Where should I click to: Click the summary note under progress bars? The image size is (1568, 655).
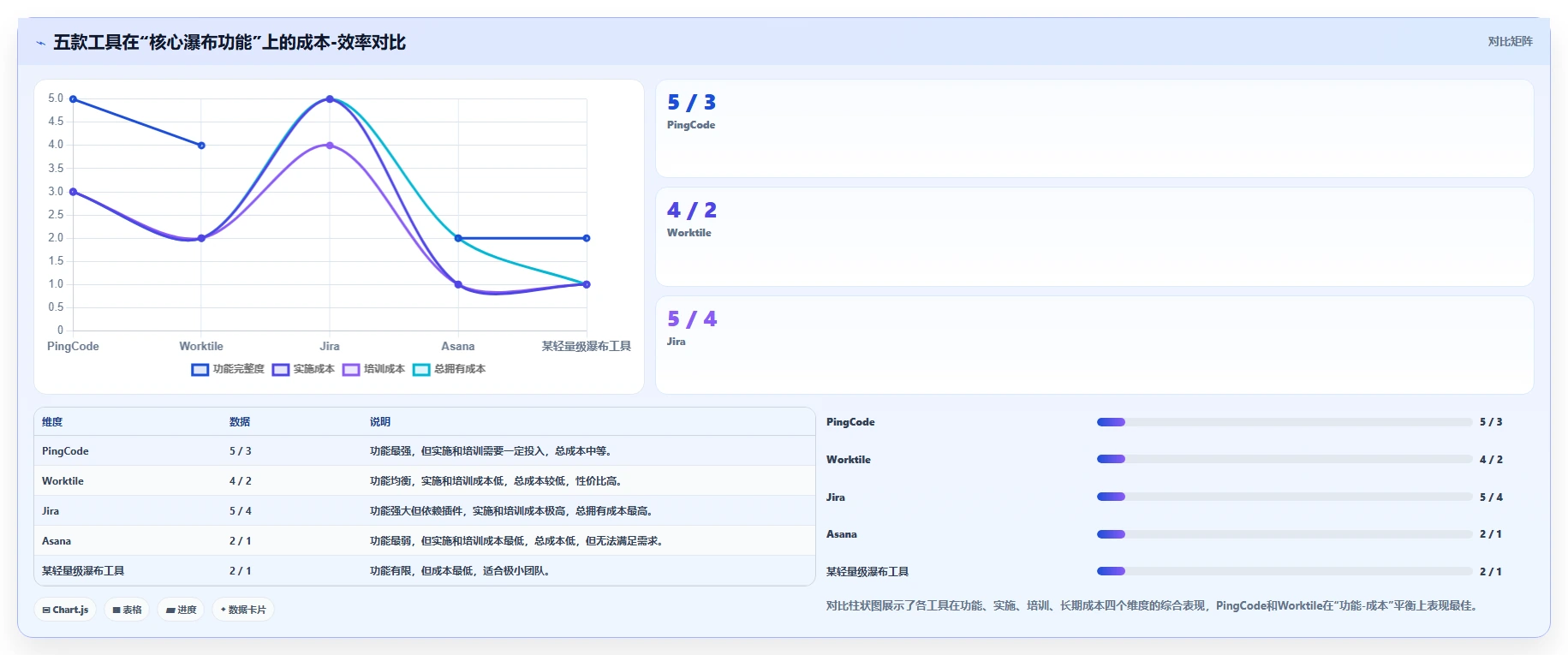pos(1154,605)
